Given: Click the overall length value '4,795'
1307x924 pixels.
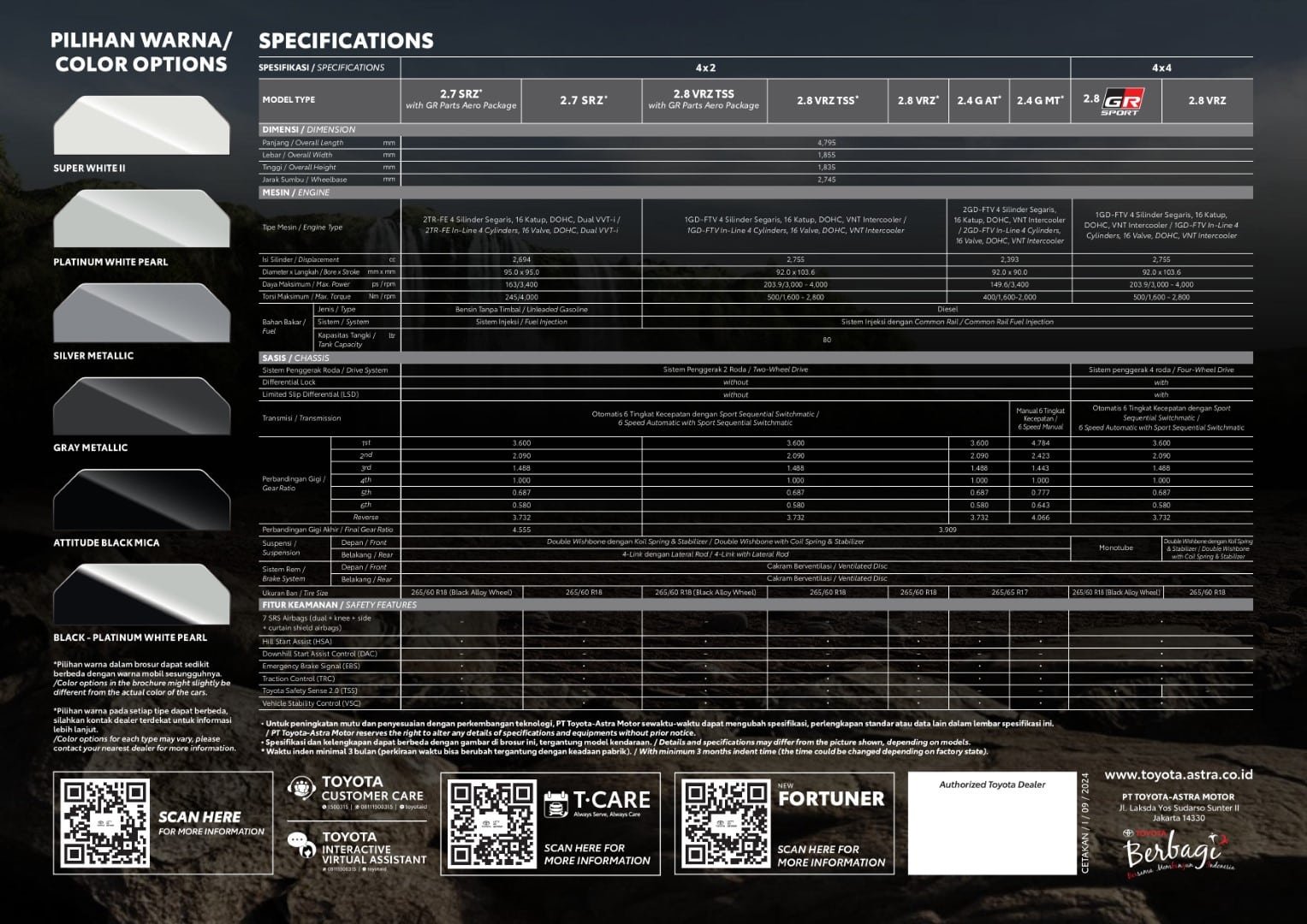Looking at the screenshot, I should (x=826, y=143).
